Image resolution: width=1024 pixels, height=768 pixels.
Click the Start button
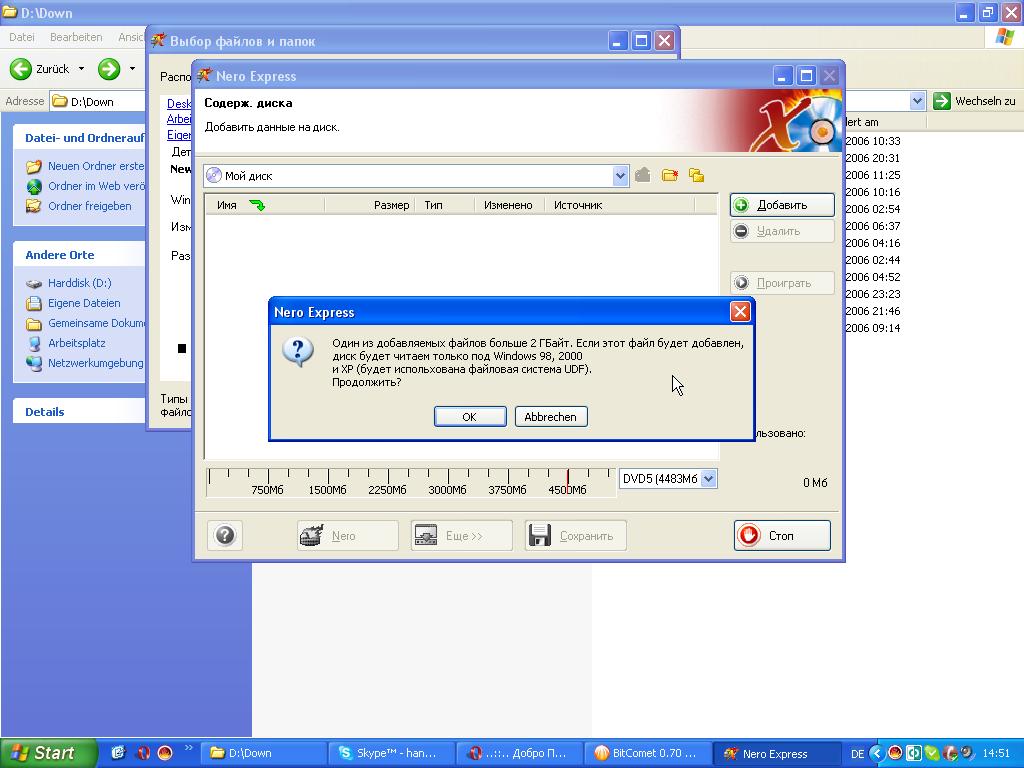click(x=48, y=753)
